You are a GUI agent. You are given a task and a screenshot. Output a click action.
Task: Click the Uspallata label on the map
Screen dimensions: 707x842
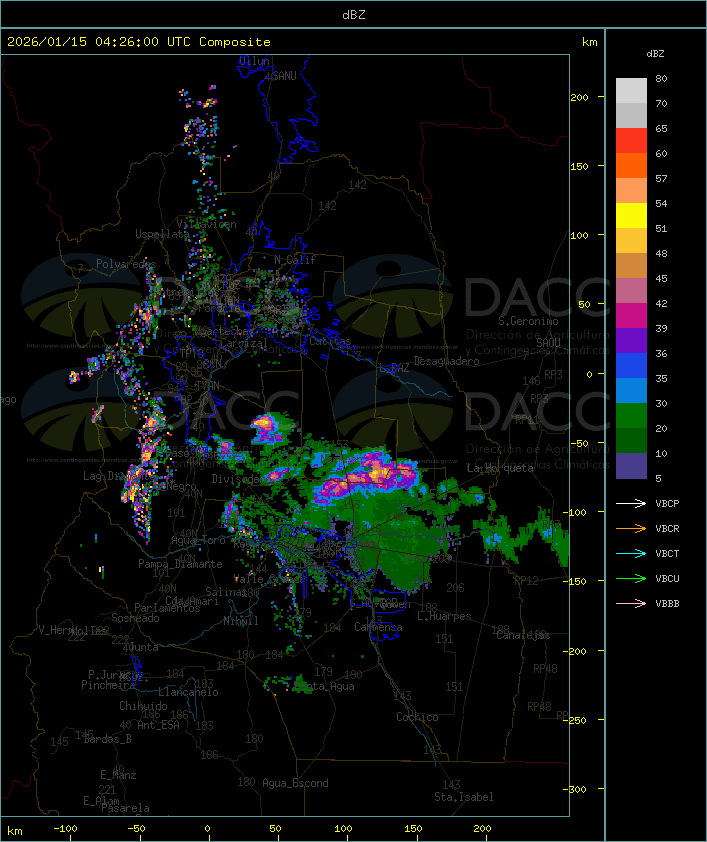coord(162,234)
